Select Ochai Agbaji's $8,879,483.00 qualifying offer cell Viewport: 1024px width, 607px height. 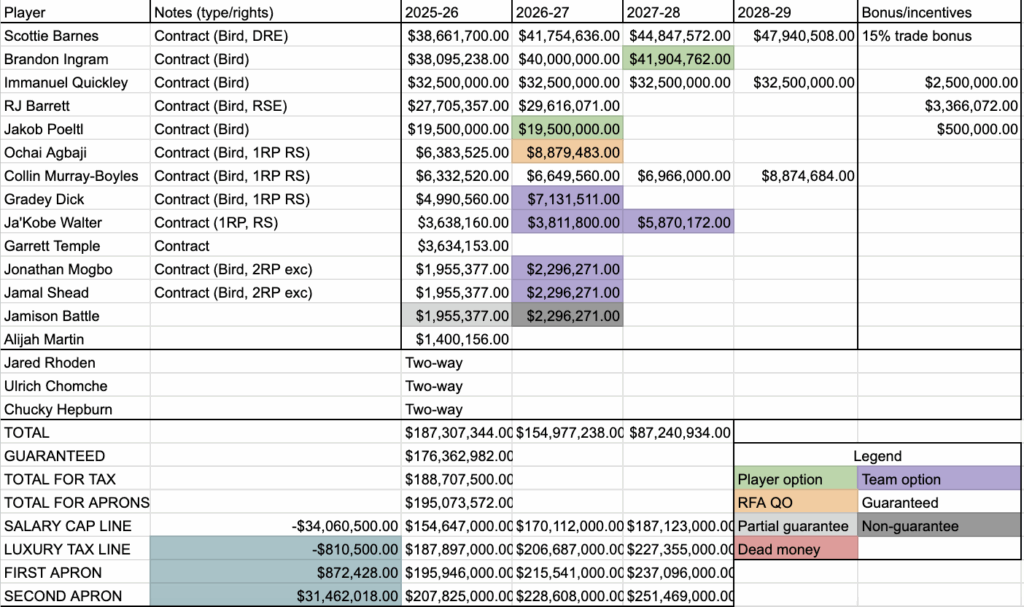point(568,152)
